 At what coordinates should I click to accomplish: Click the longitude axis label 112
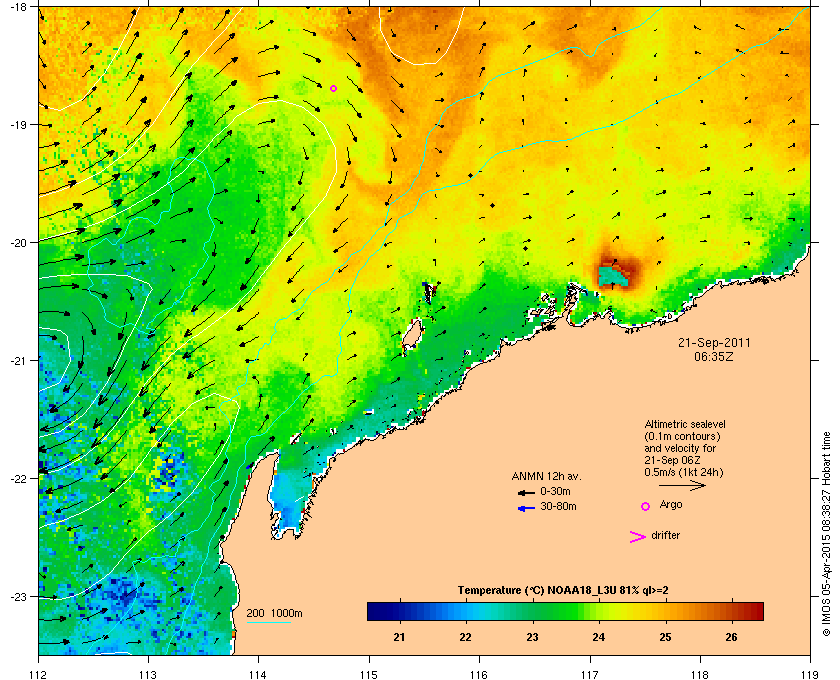[39, 675]
